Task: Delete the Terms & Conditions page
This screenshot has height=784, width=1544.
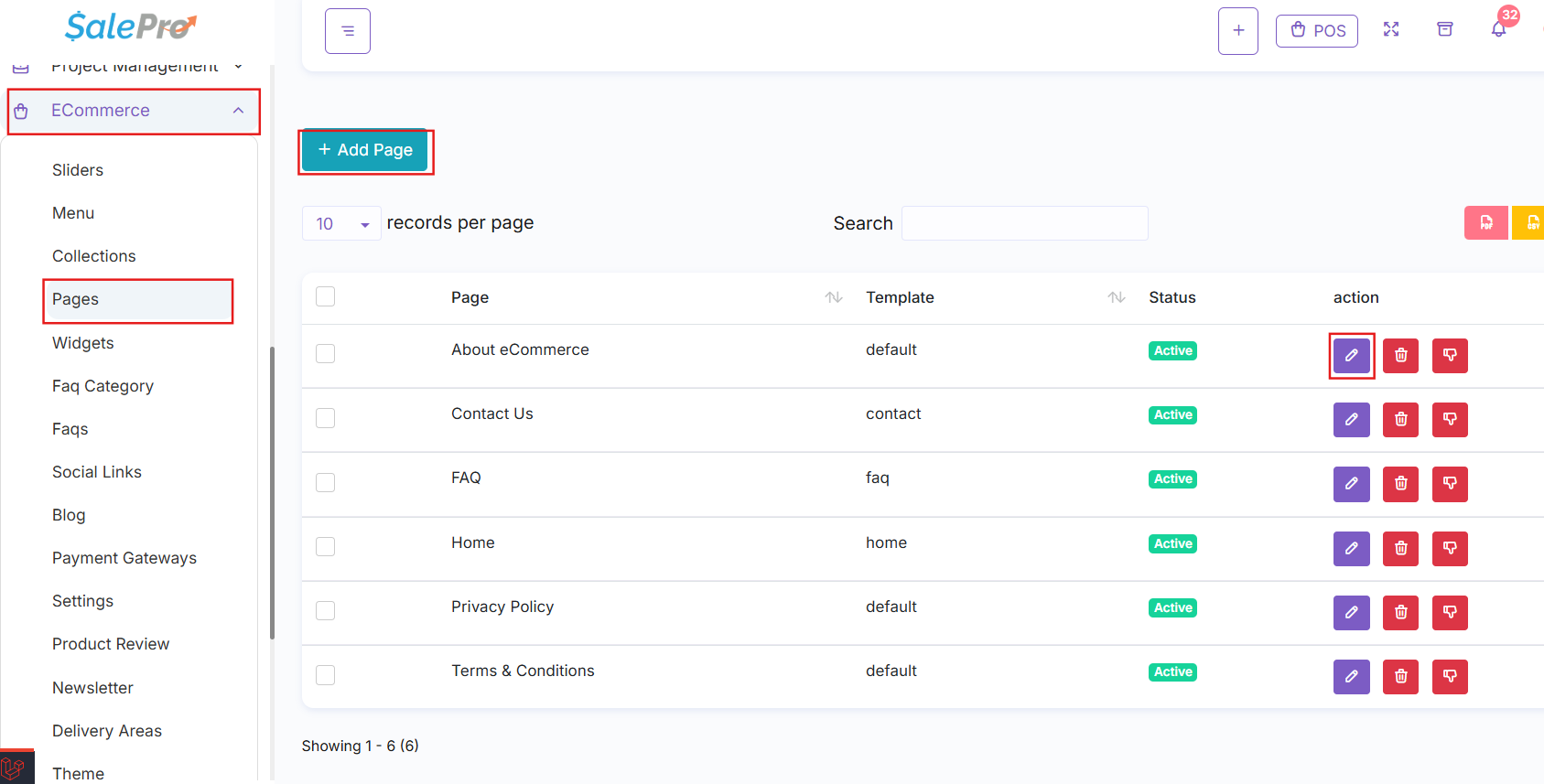Action: pyautogui.click(x=1400, y=677)
